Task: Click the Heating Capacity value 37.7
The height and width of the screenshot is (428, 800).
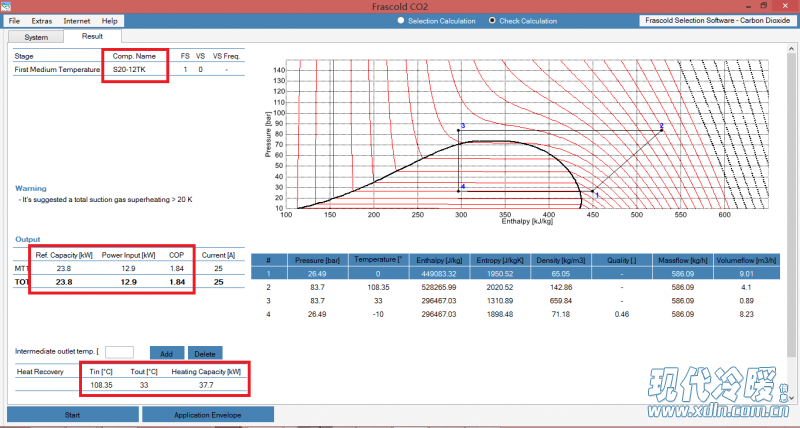Action: (206, 385)
